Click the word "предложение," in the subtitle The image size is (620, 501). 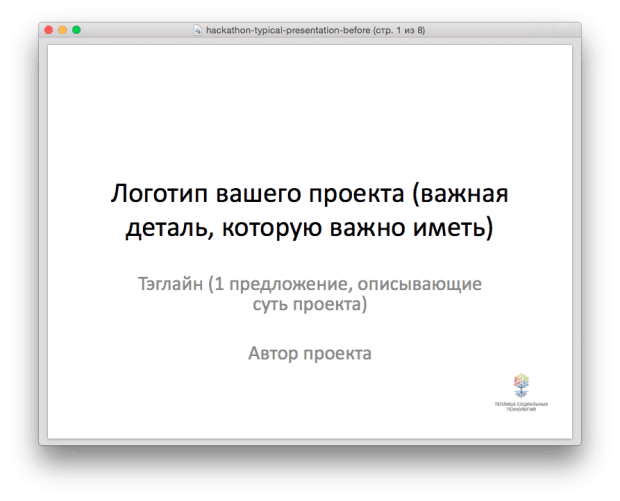[x=289, y=285]
